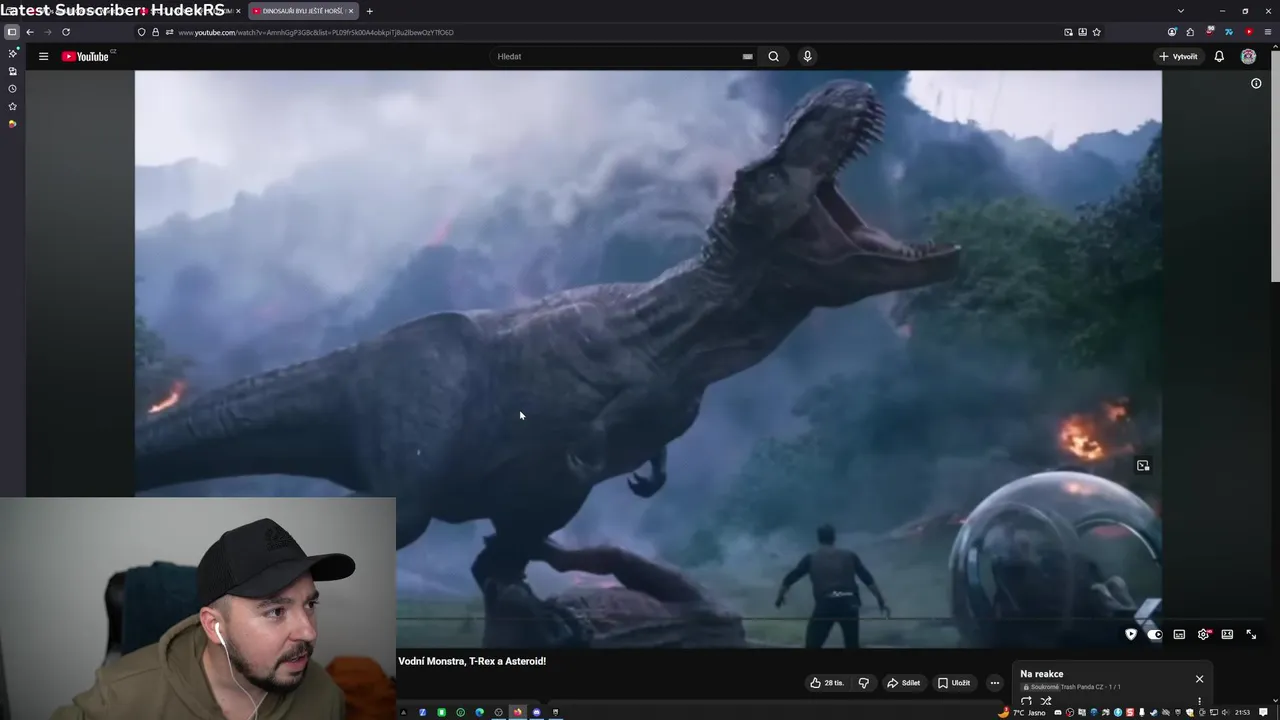This screenshot has width=1280, height=720.
Task: Dislike the video with thumbs down
Action: click(x=864, y=683)
